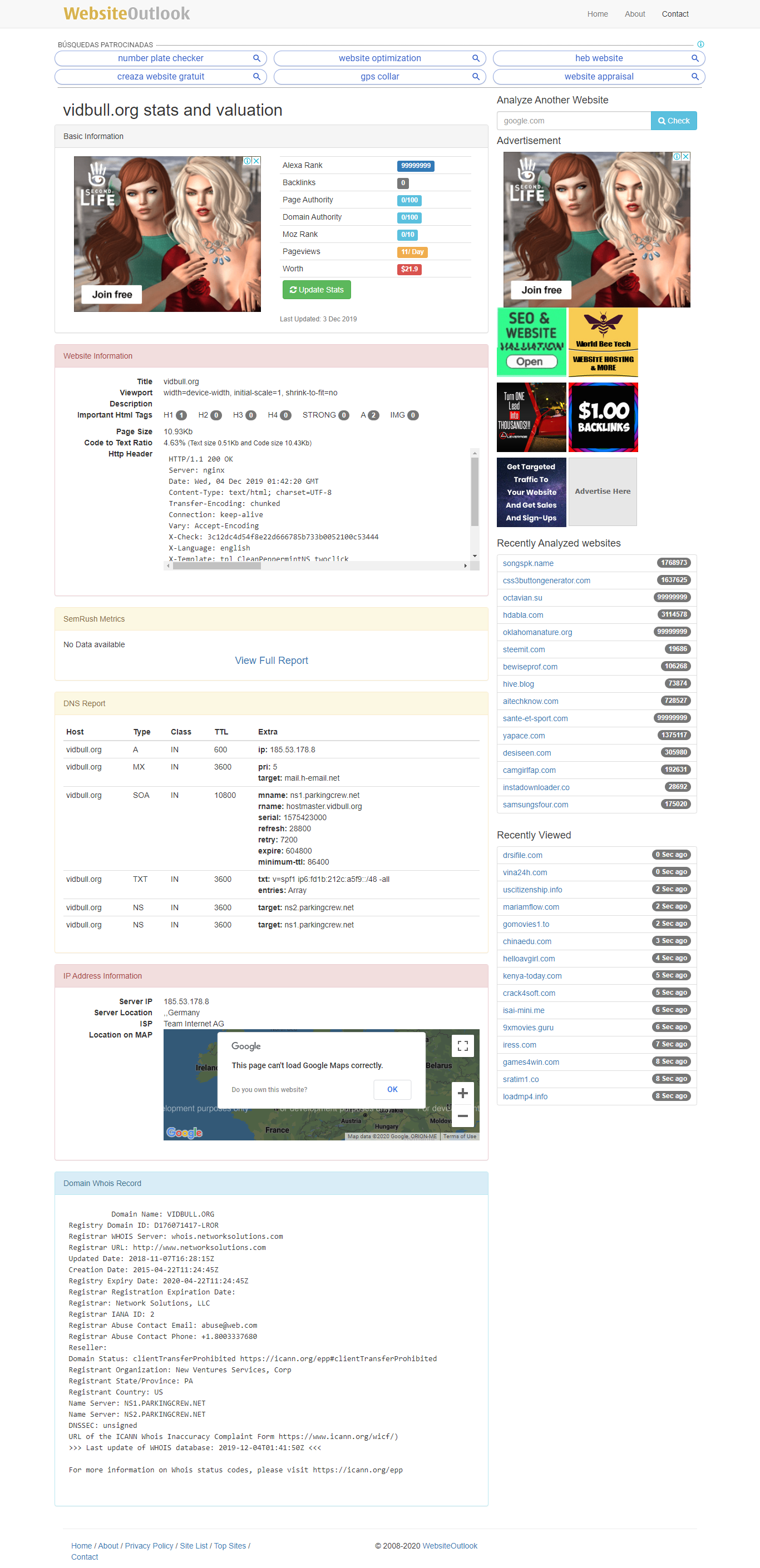Open the WebsiteOutlook logo home link
Viewport: 760px width, 1568px height.
[127, 13]
